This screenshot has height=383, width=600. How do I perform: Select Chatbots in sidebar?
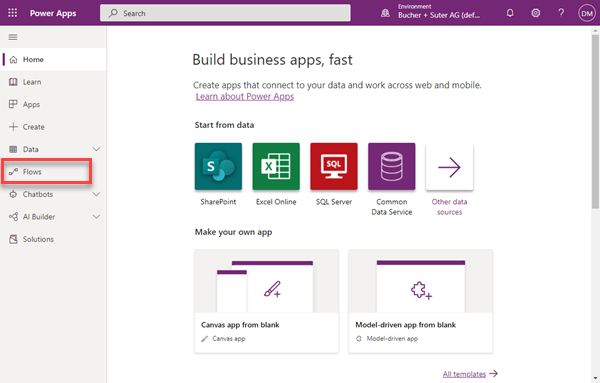click(53, 194)
